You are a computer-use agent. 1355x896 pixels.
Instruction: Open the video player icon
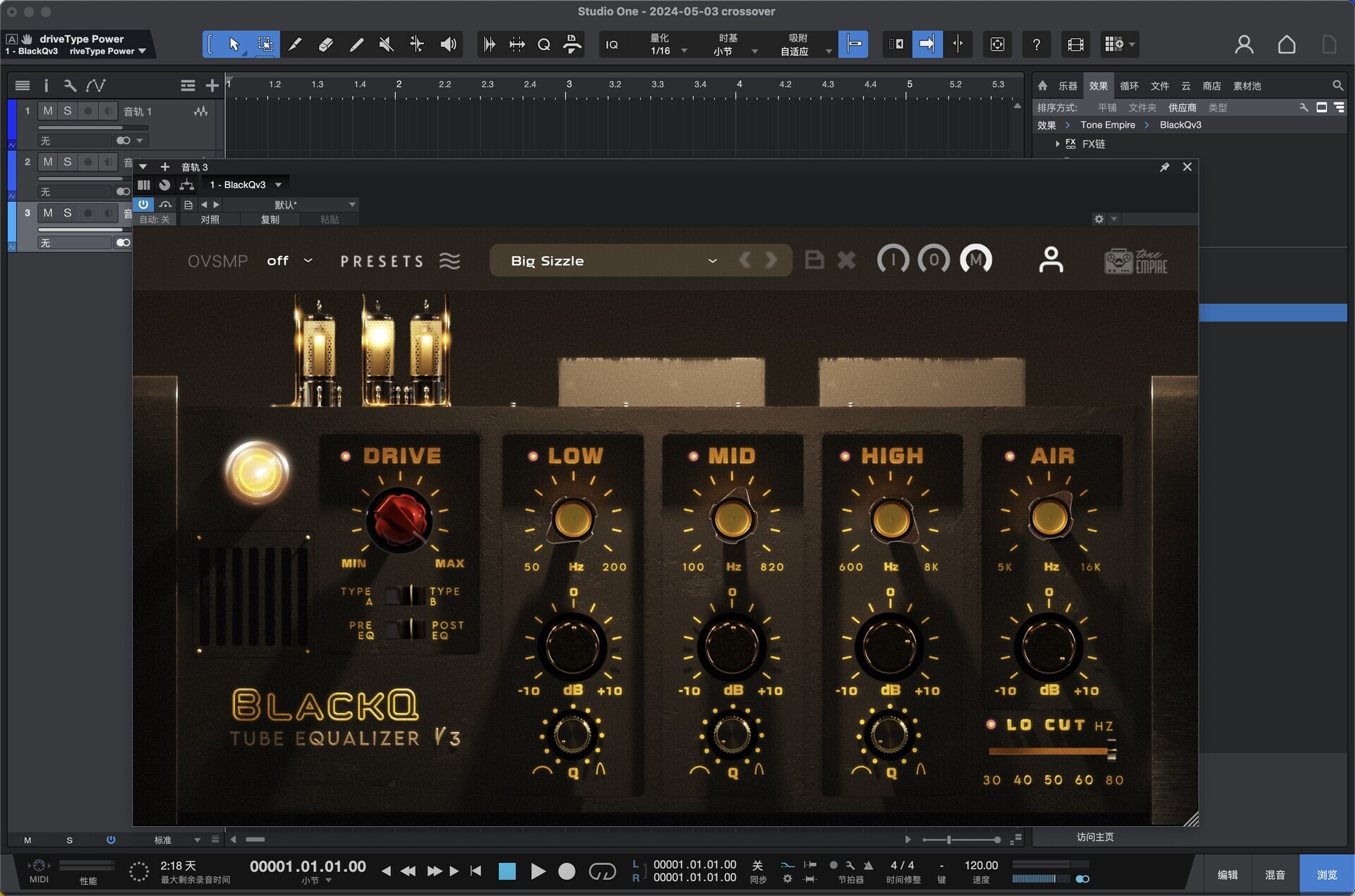(x=1076, y=44)
